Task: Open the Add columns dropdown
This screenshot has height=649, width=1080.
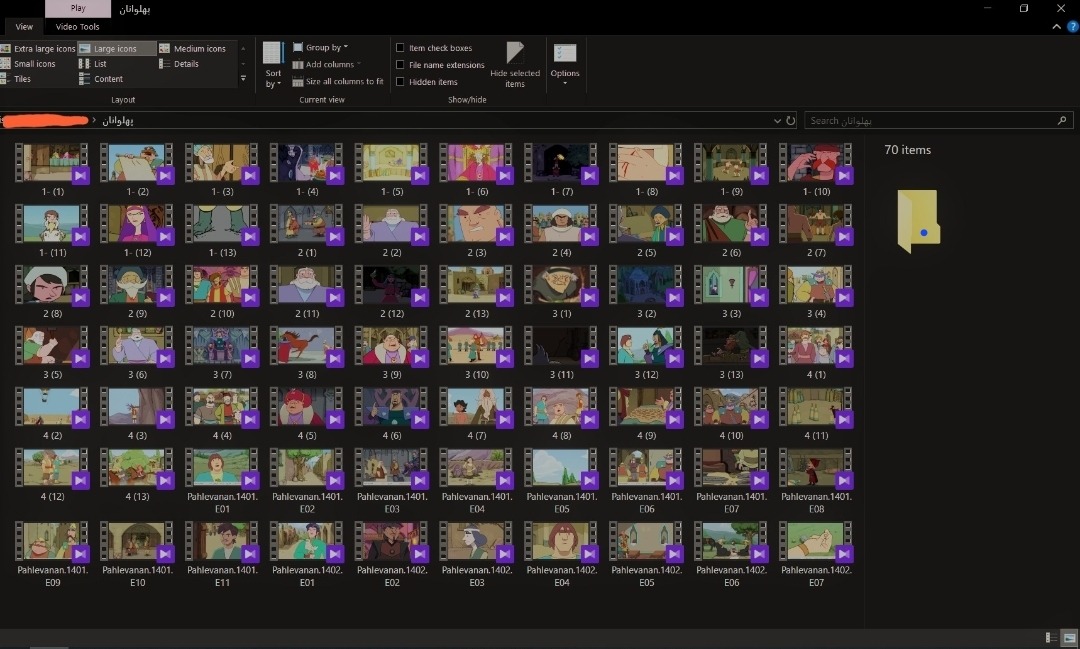Action: coord(327,65)
